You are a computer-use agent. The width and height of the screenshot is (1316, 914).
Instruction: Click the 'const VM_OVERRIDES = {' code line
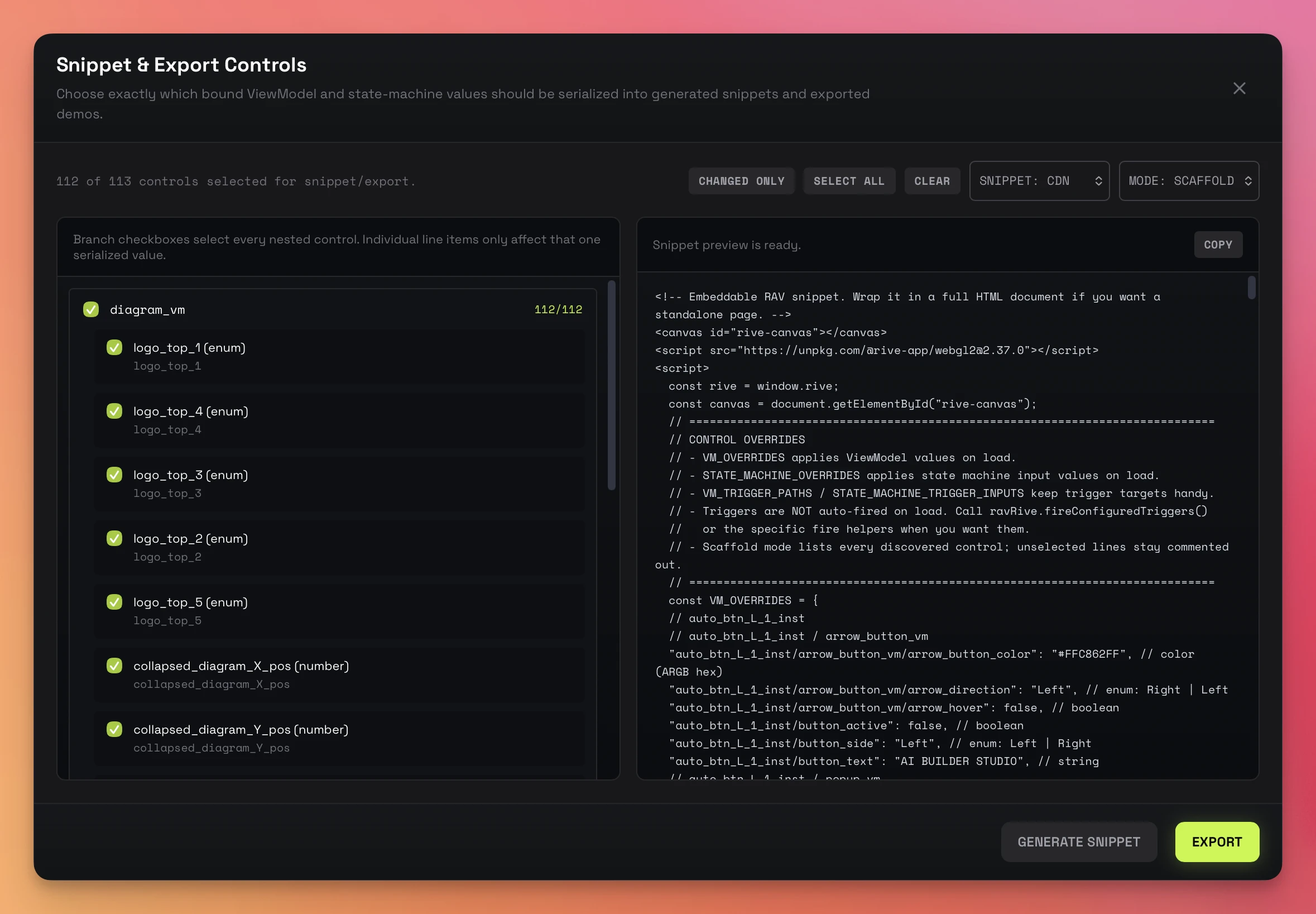point(743,600)
